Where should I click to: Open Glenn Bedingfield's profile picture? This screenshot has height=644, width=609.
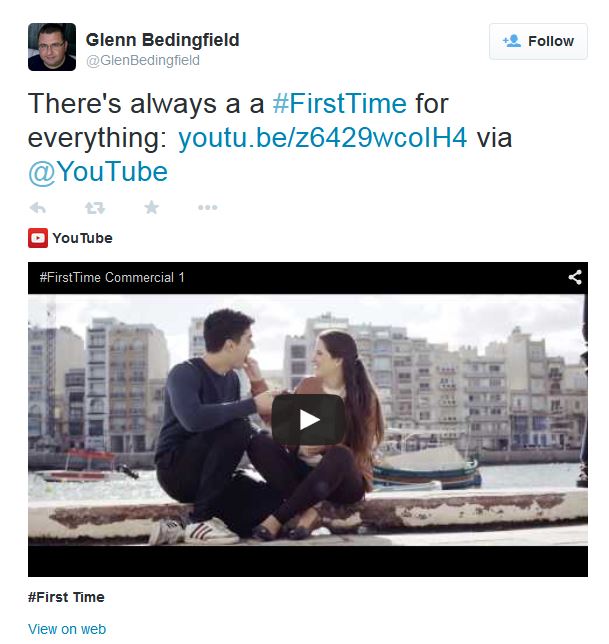pos(52,47)
